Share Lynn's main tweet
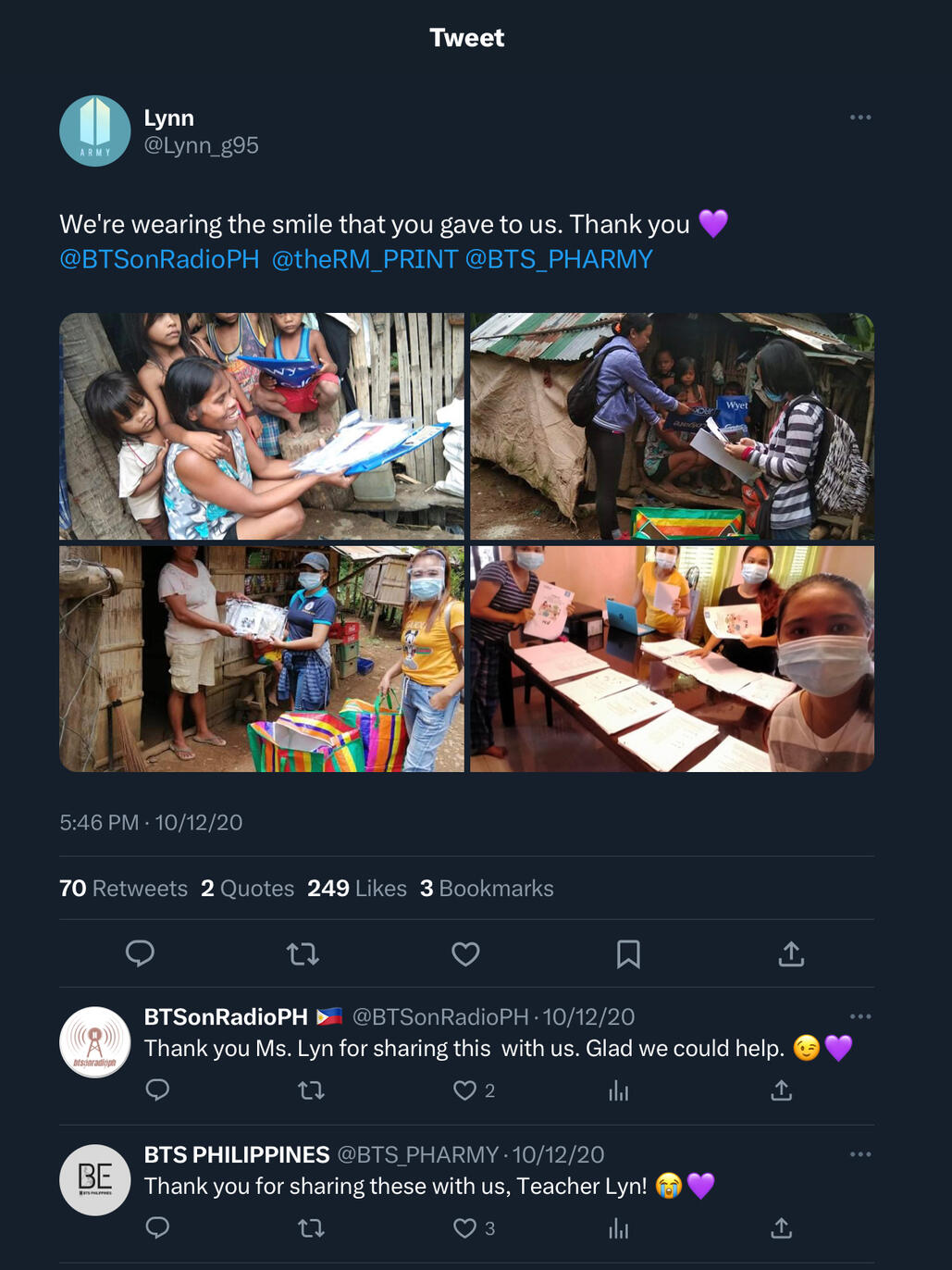The width and height of the screenshot is (952, 1270). [x=791, y=953]
